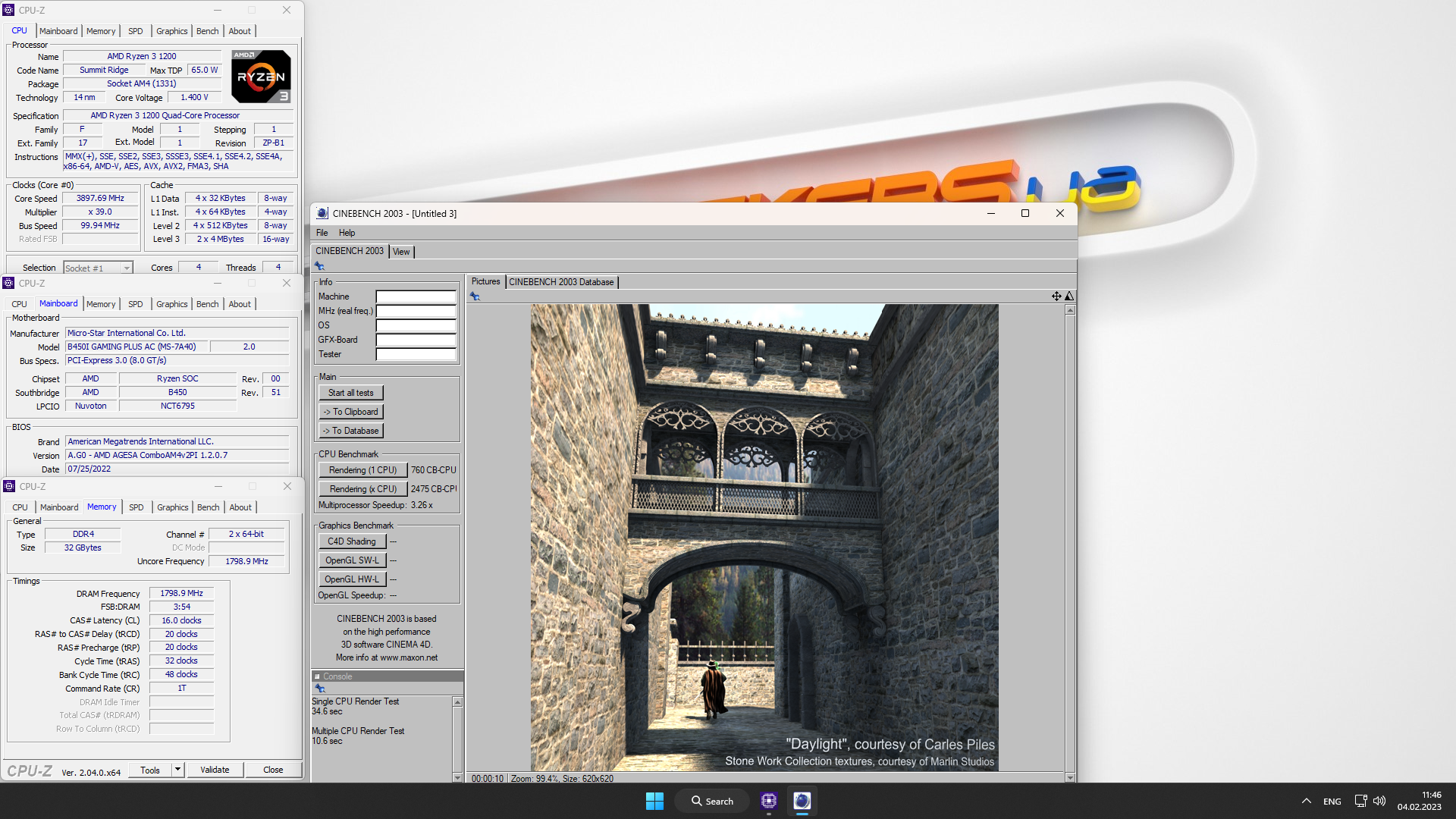Open the Socket #1 Selection dropdown
The image size is (1456, 819).
(126, 268)
